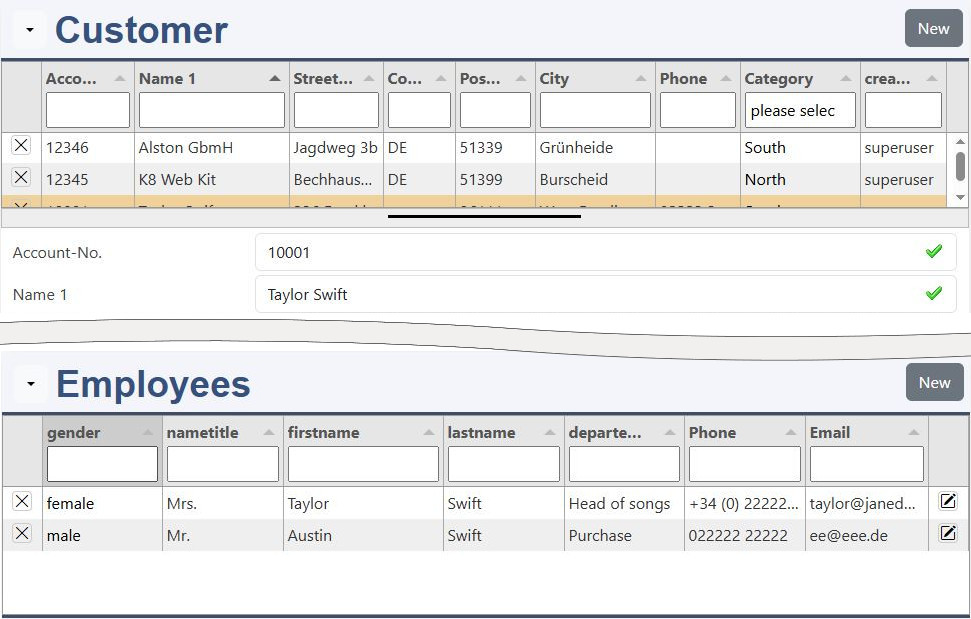Open the Category filter dropdown
The image size is (971, 619).
(799, 110)
